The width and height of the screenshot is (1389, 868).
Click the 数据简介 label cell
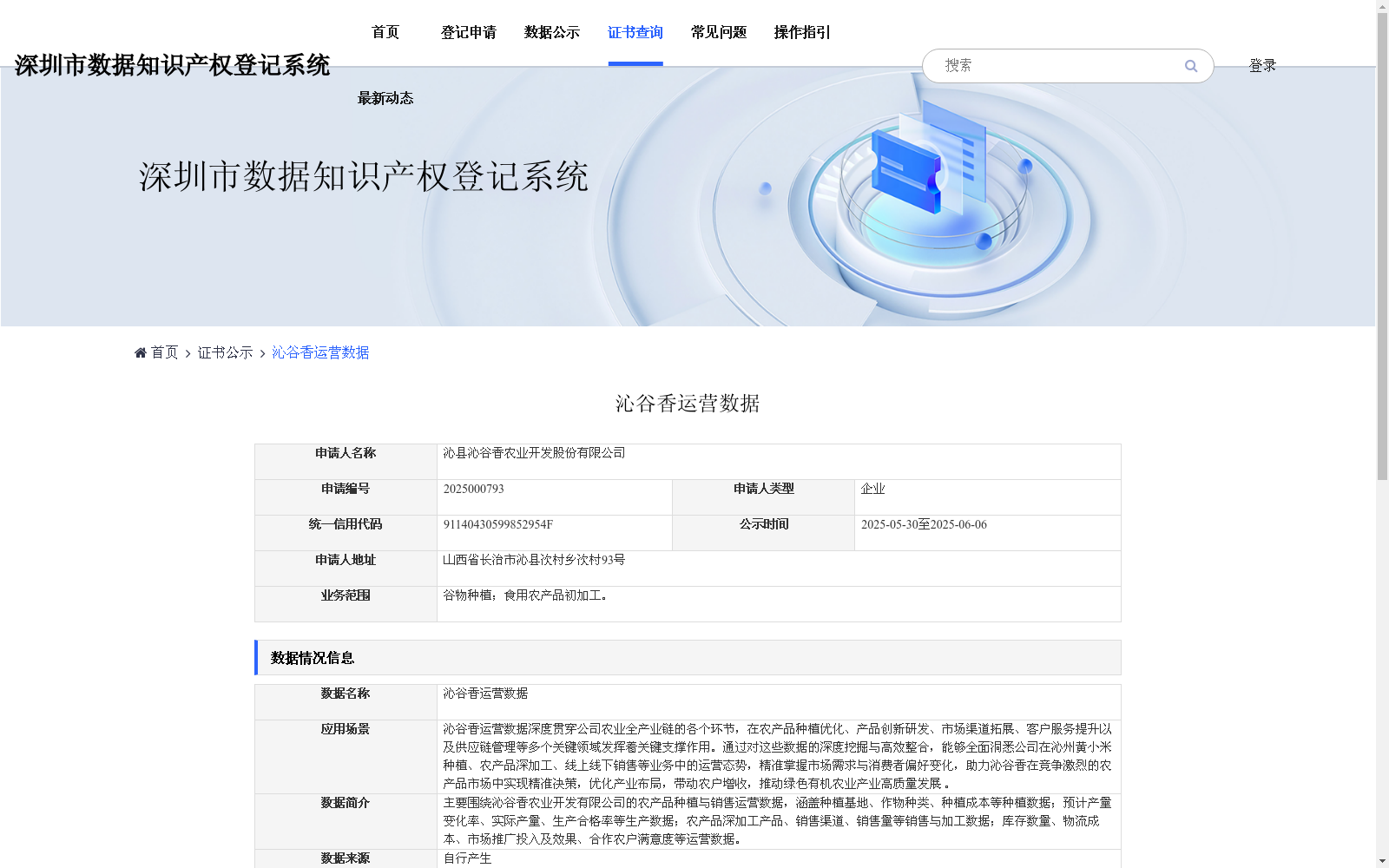346,821
